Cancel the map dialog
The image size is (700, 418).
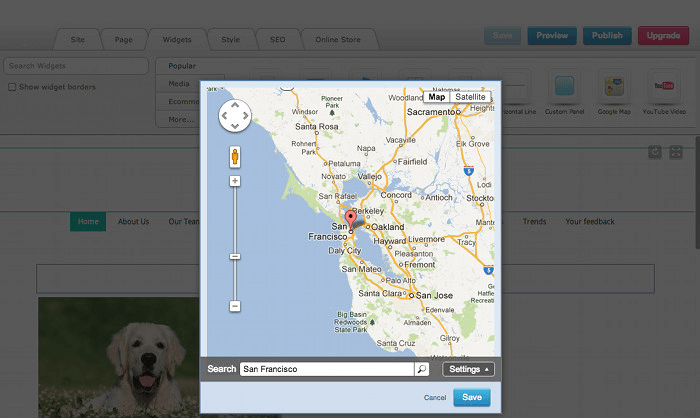[x=435, y=397]
